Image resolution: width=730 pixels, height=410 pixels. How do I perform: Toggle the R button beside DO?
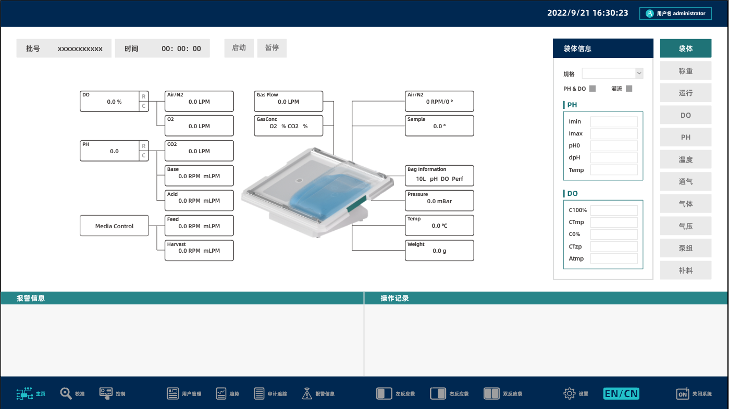[143, 96]
